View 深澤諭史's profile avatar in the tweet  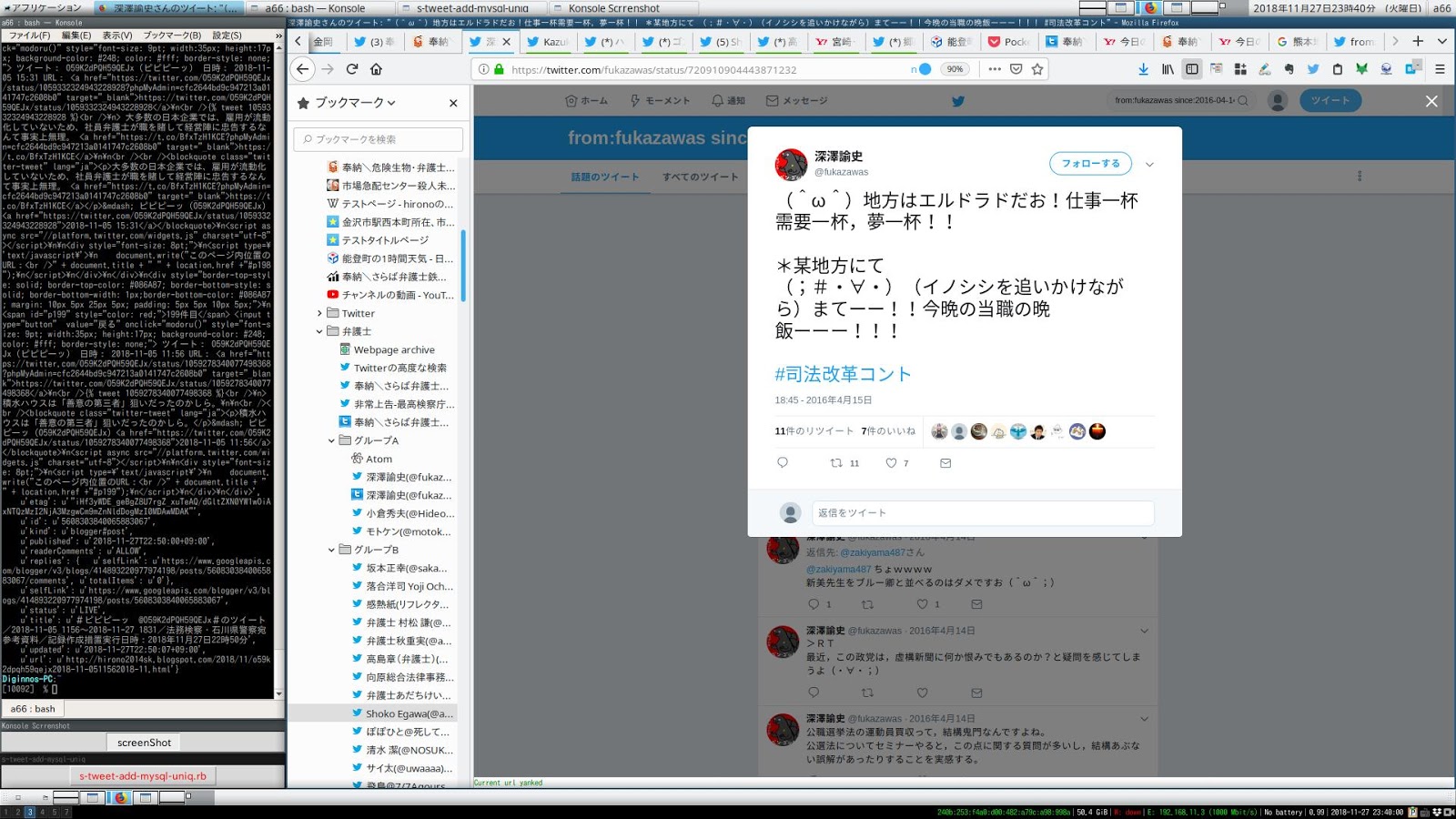coord(791,165)
